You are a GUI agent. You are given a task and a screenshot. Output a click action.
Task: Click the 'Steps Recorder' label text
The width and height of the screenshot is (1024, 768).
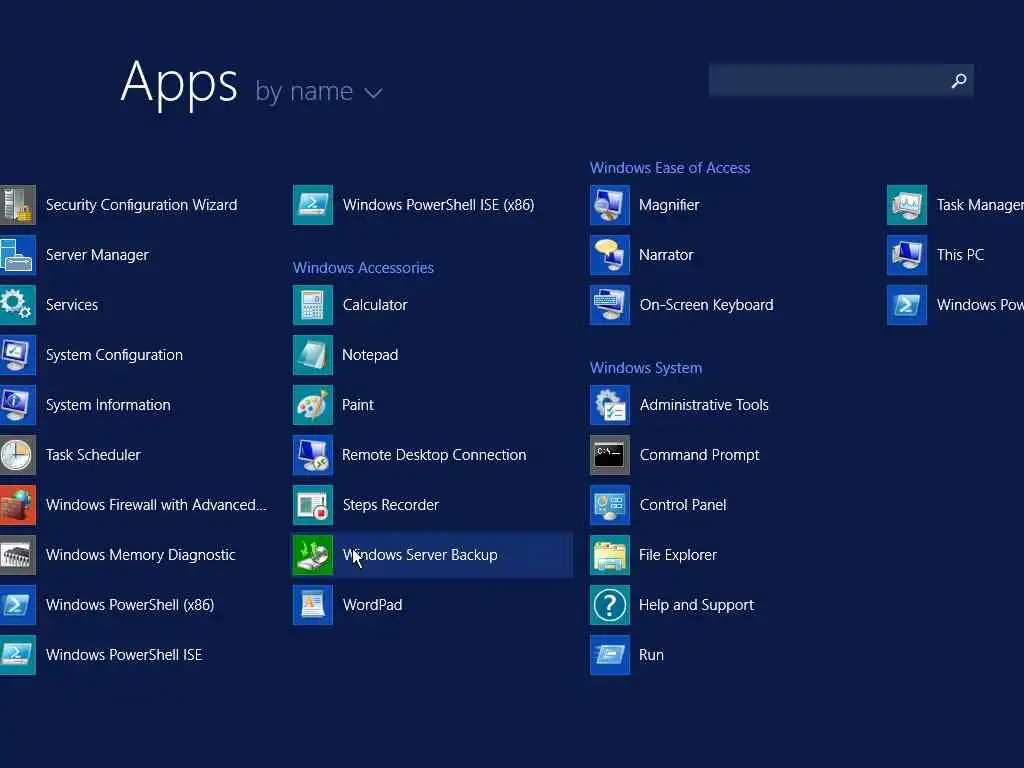pos(391,505)
